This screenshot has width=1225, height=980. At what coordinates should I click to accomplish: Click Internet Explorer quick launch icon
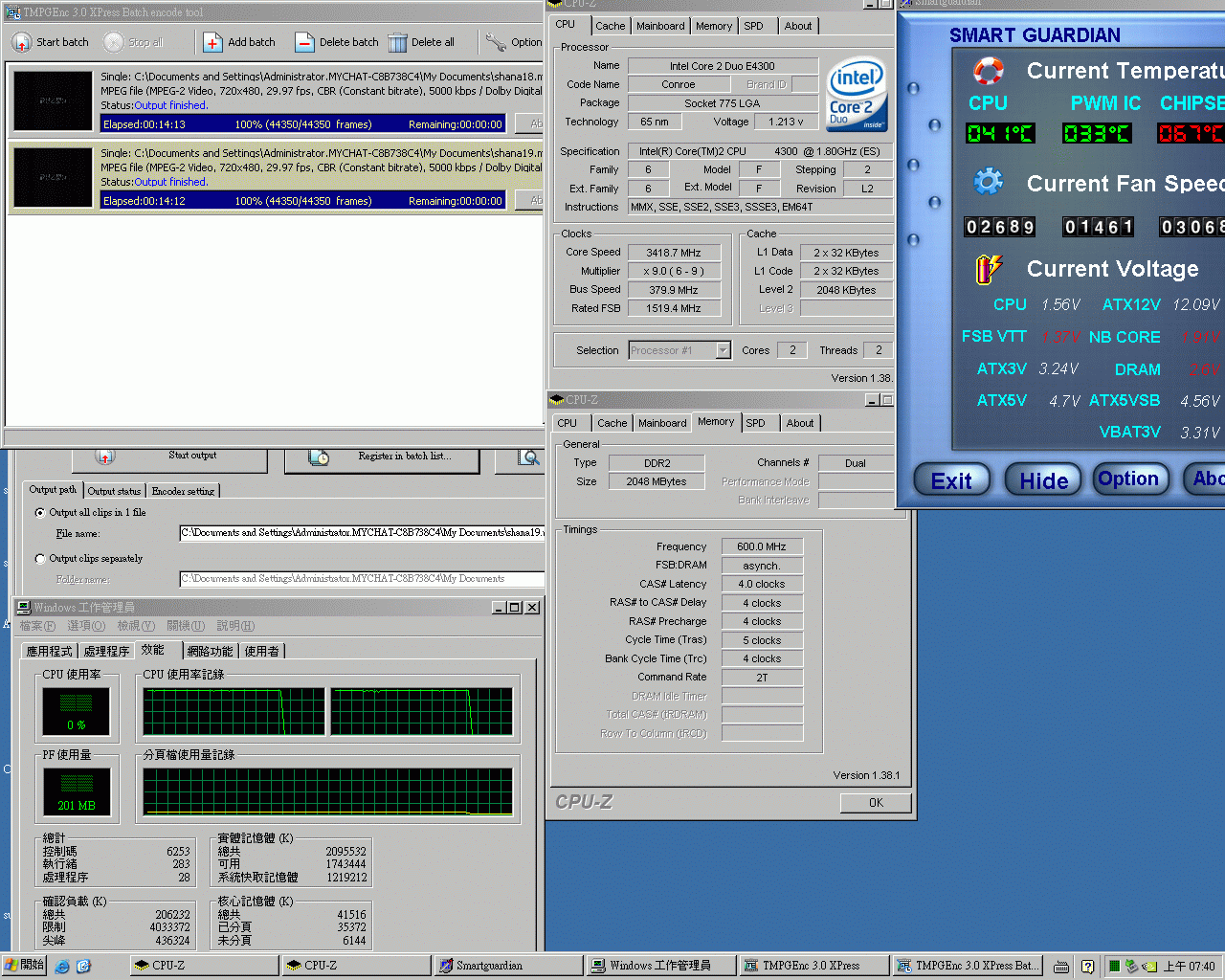62,967
